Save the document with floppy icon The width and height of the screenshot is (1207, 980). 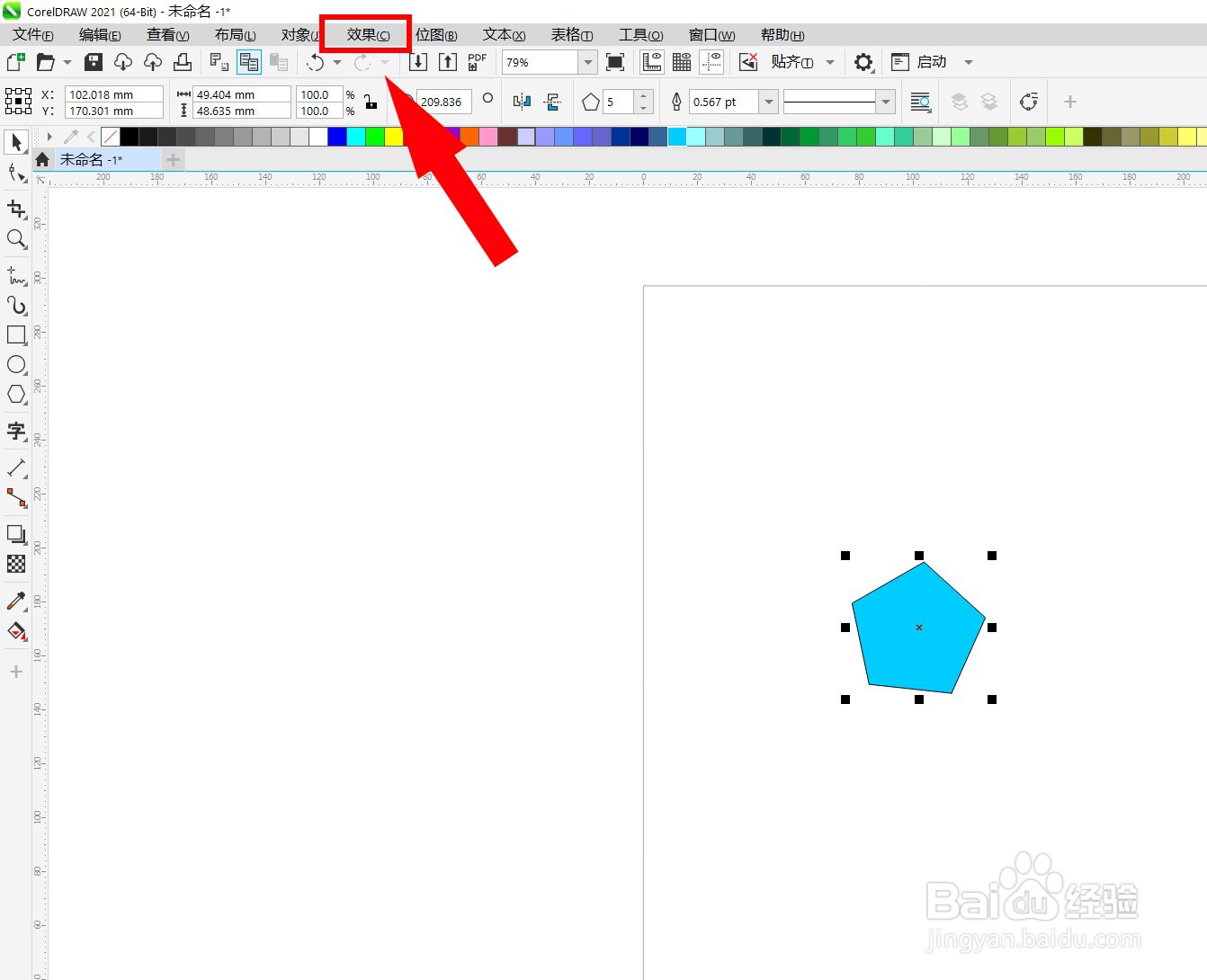[94, 62]
